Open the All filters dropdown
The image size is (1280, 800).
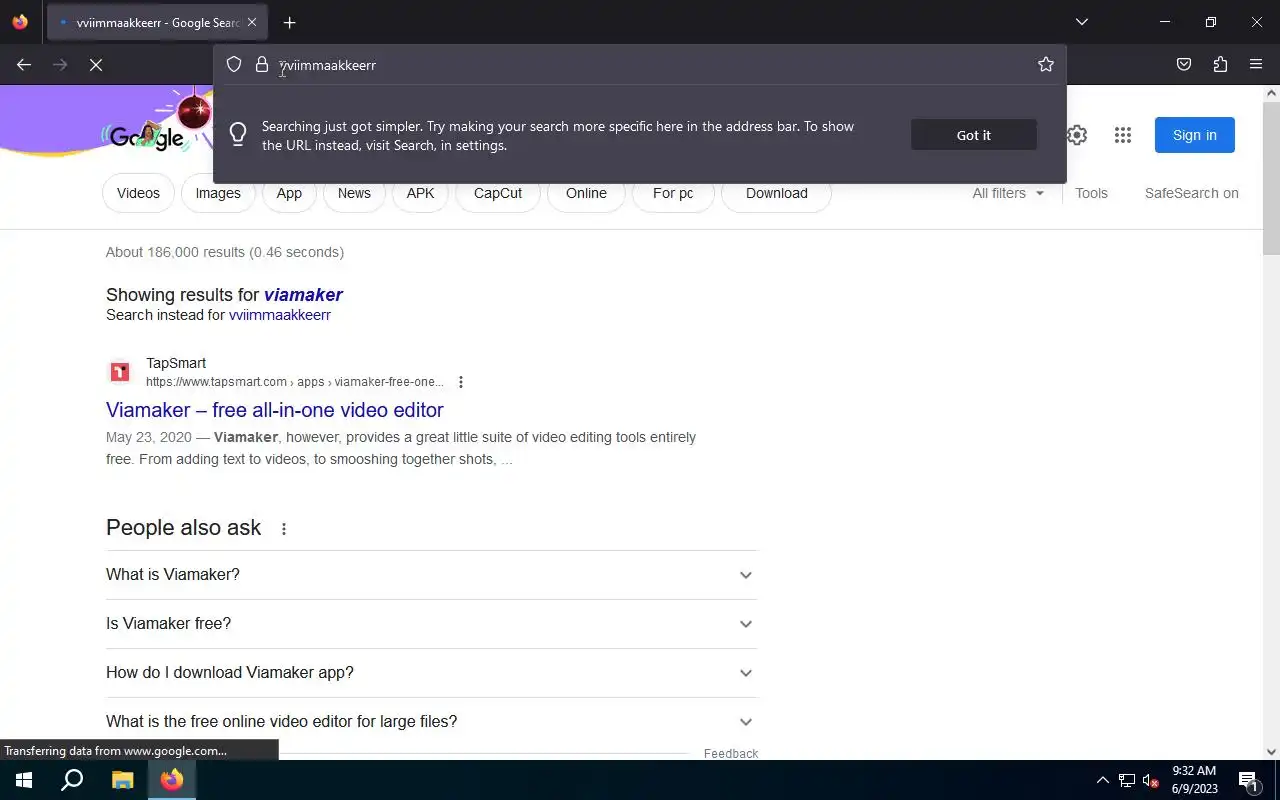(1008, 193)
